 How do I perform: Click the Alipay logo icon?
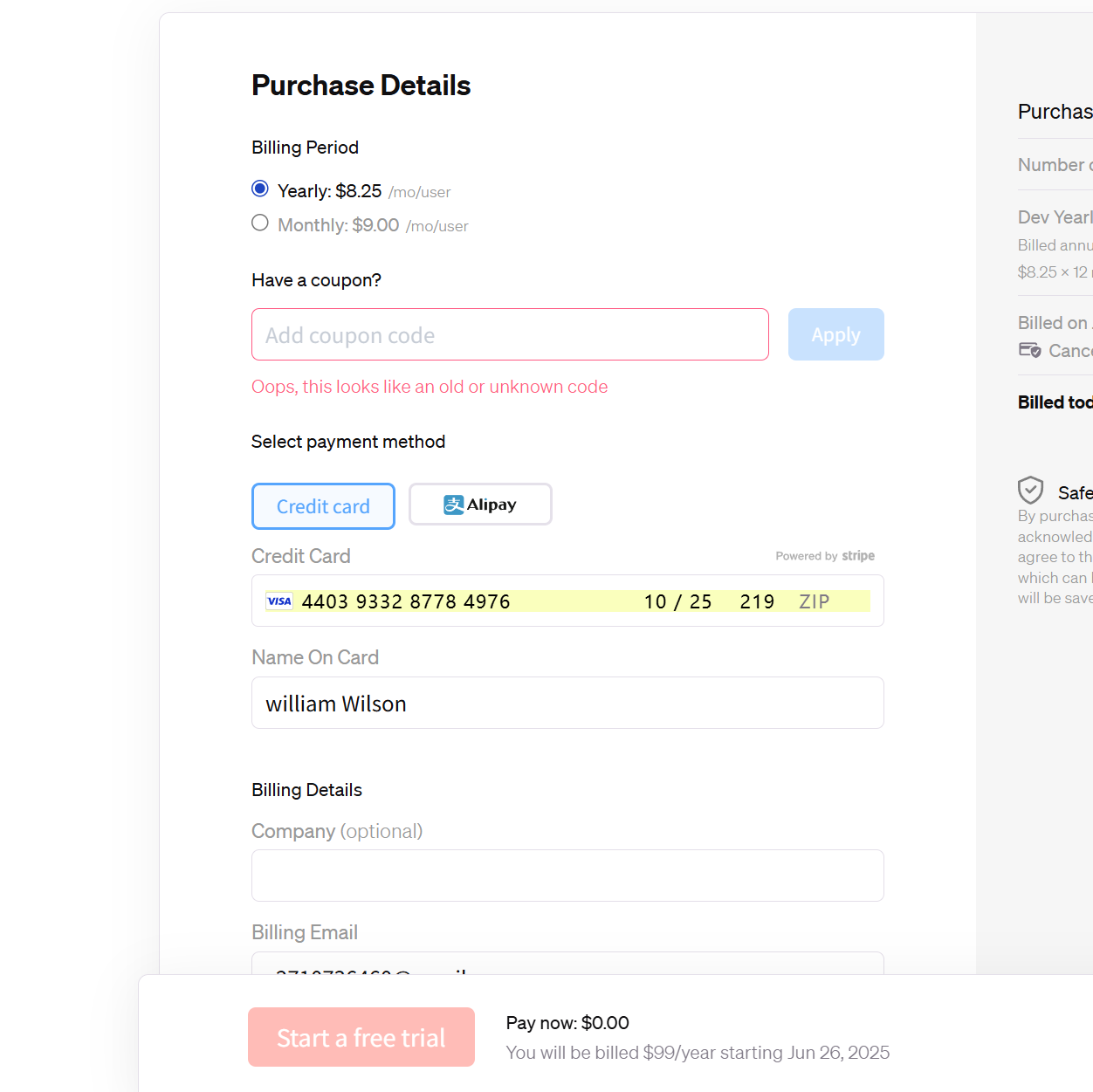(454, 505)
